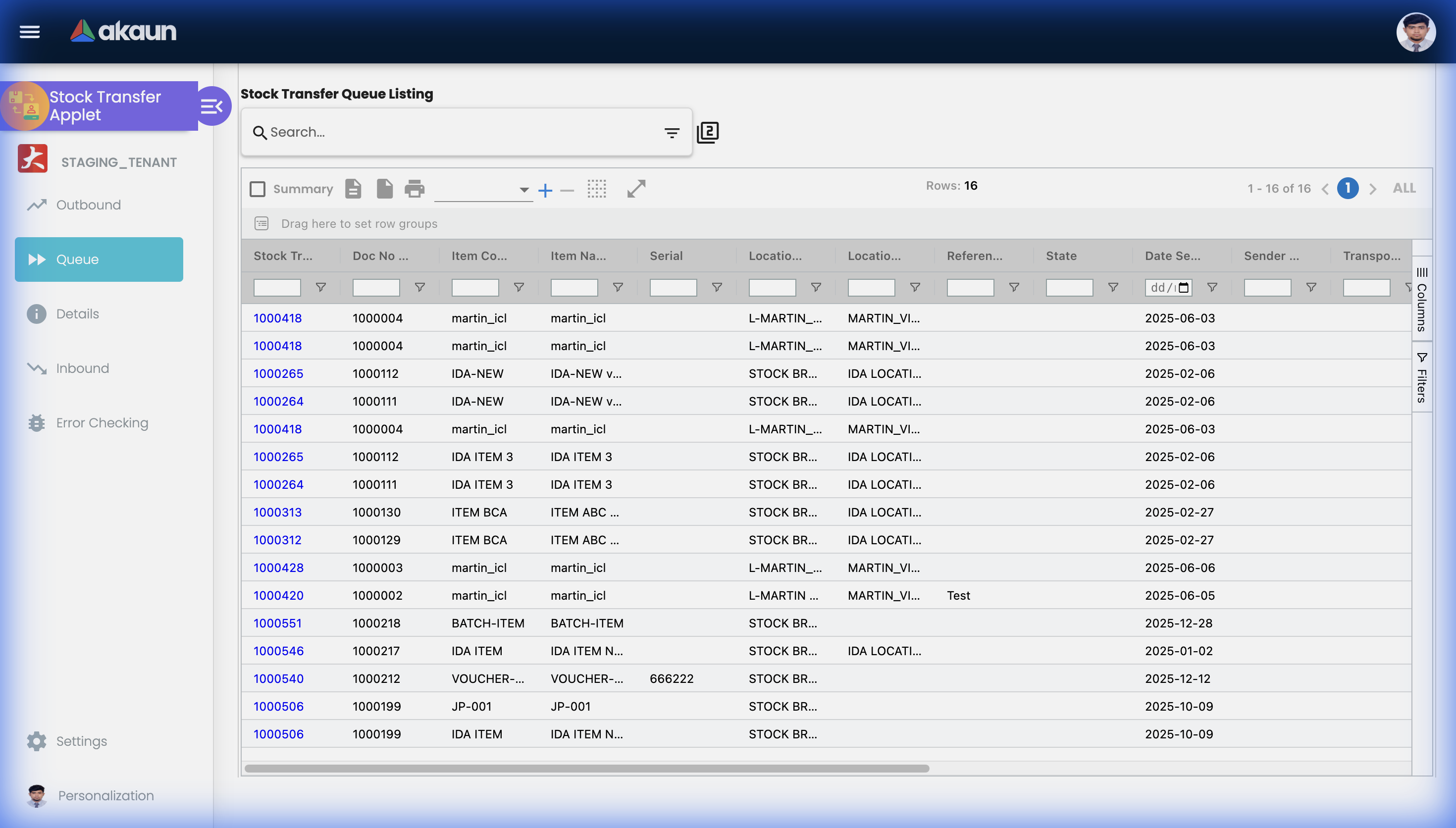Click the filter icon for Serial column
Viewport: 1456px width, 828px height.
tap(717, 288)
